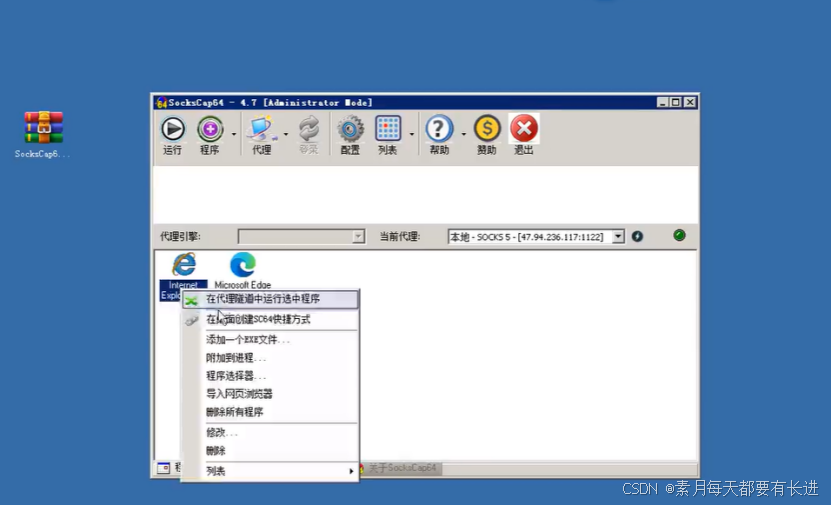Click the proxy test lightning icon
Screen dimensions: 831x505
[x=637, y=236]
